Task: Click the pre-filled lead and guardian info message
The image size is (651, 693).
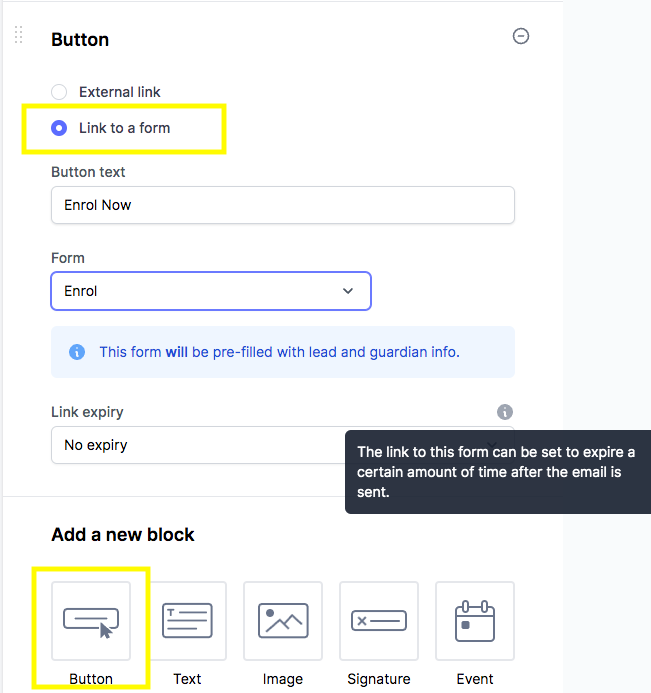Action: 279,352
